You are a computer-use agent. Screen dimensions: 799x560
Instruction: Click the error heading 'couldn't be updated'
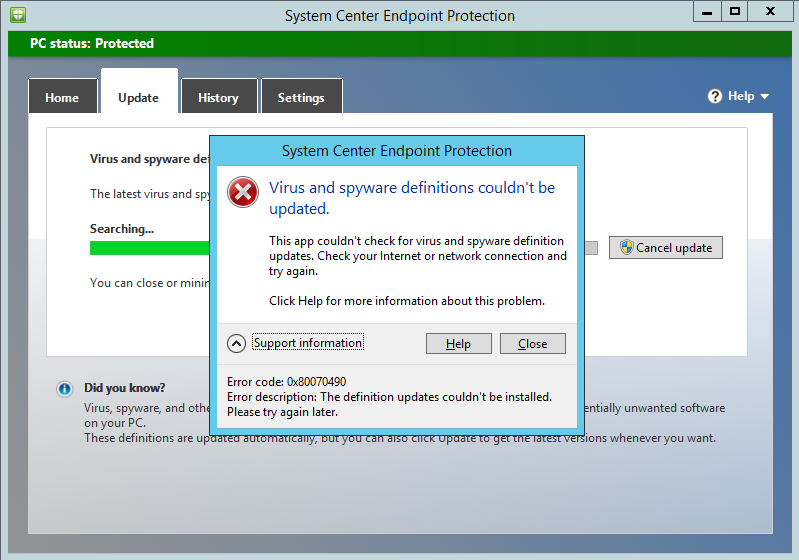412,198
